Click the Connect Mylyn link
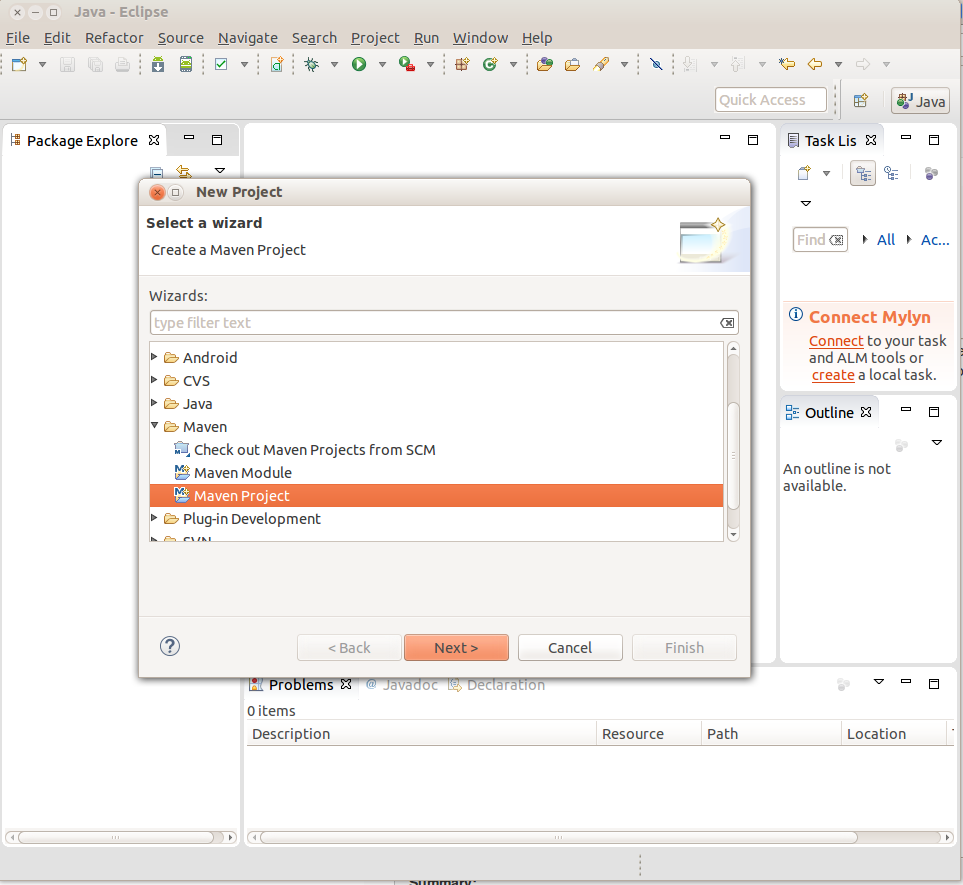Viewport: 963px width, 885px height. pos(836,341)
